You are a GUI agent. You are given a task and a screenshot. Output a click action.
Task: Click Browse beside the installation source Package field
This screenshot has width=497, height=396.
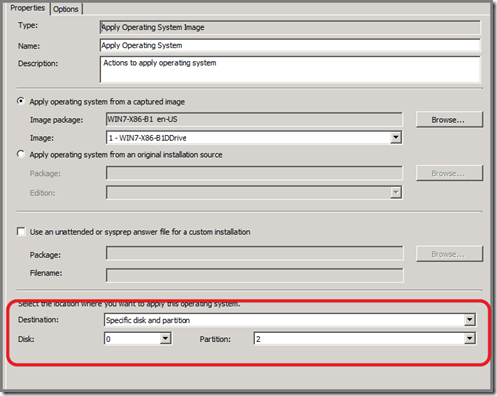coord(449,173)
